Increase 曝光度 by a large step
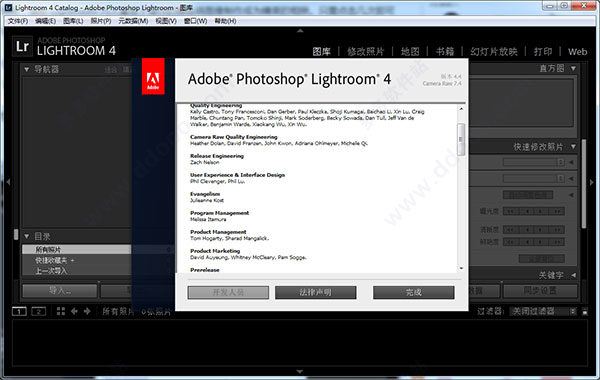 (557, 211)
